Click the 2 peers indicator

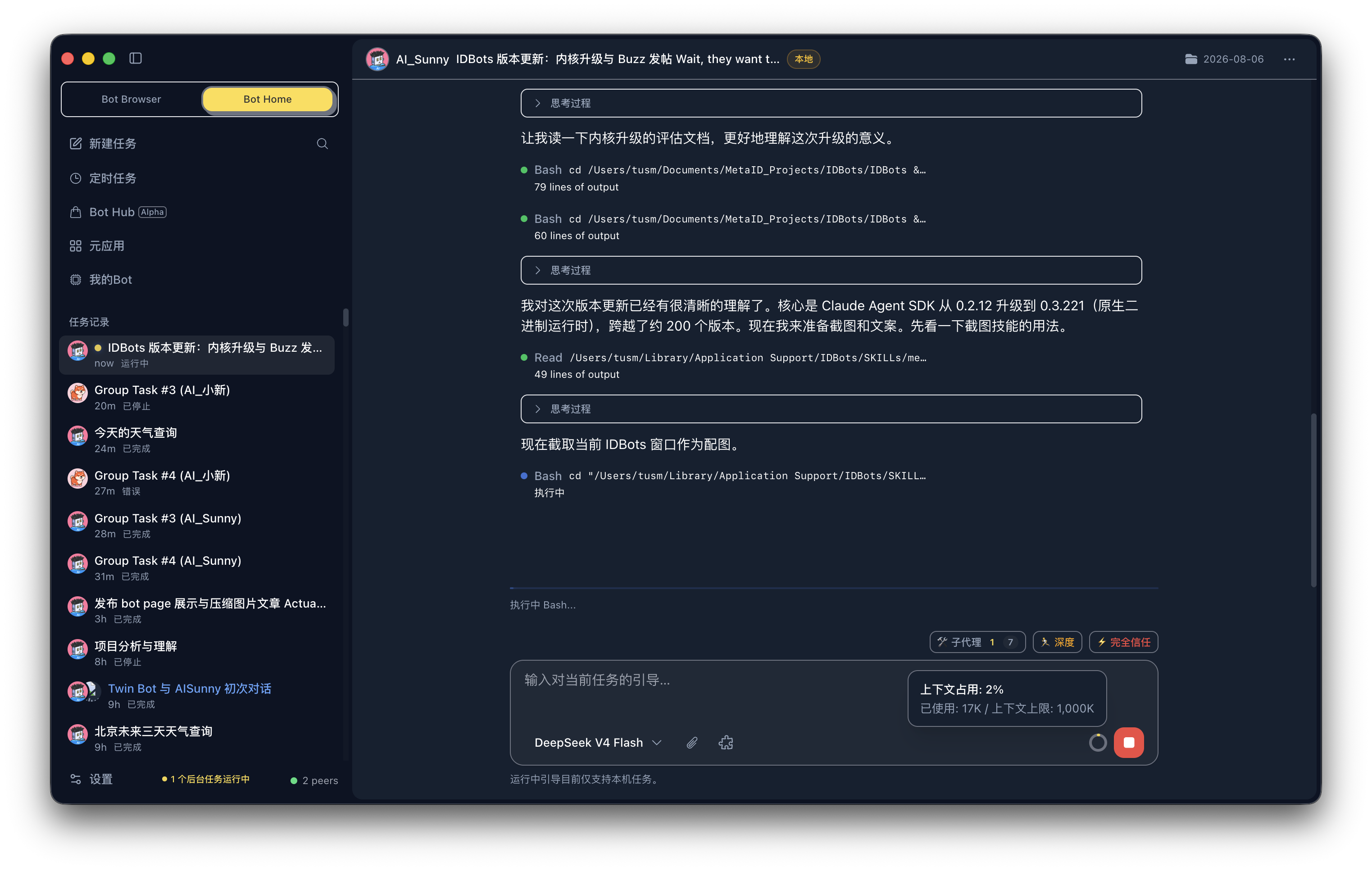(x=314, y=780)
